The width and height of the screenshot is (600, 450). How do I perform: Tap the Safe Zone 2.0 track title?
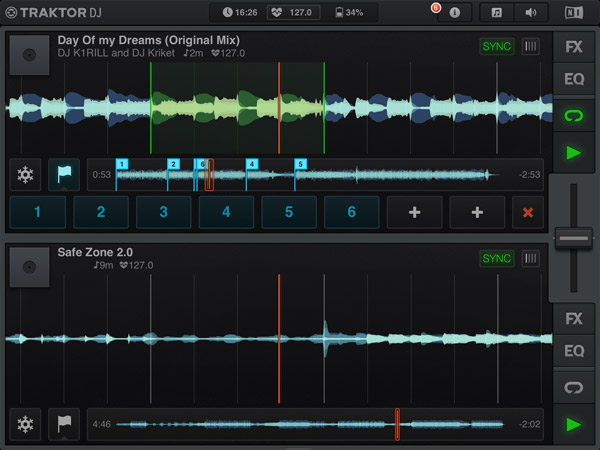95,253
